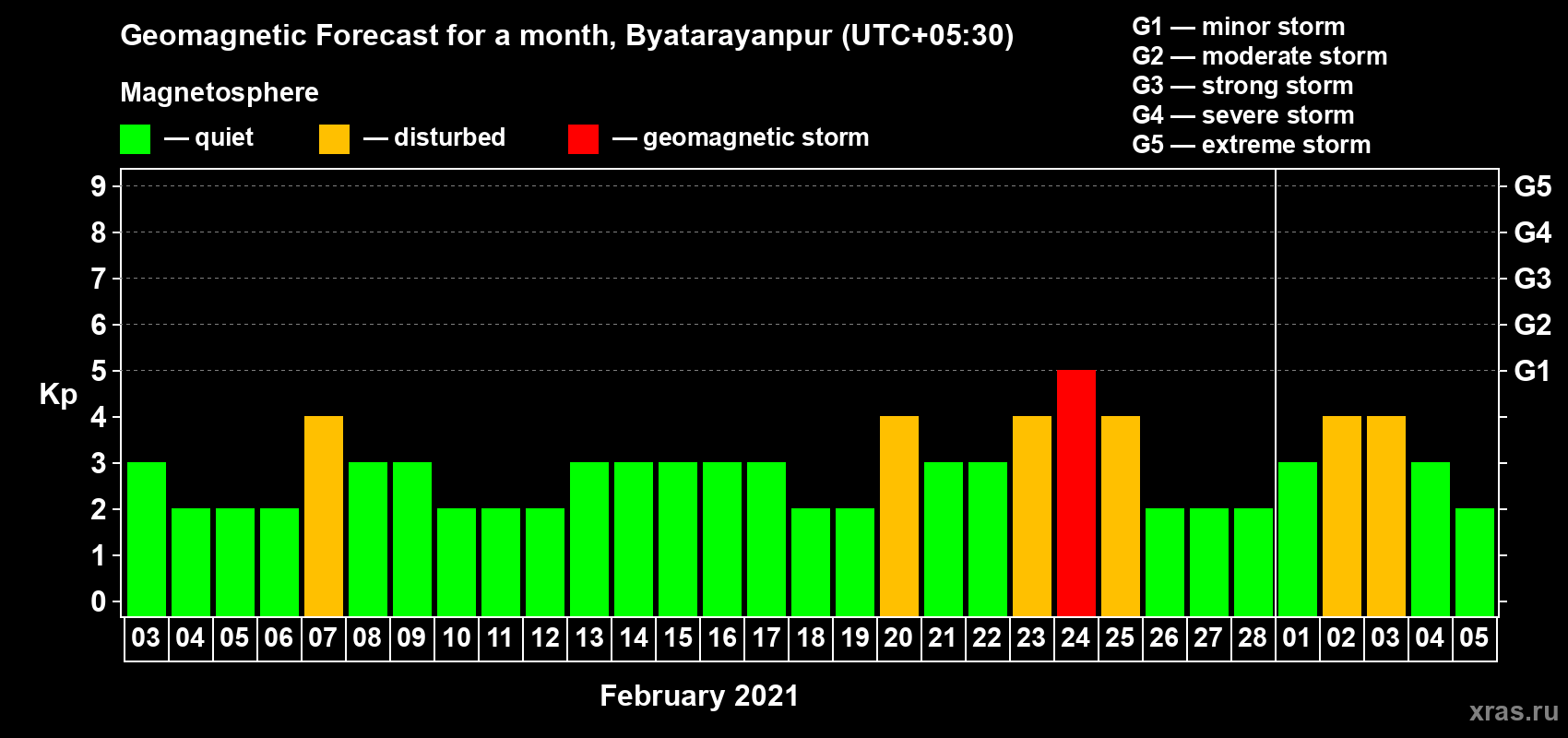Viewport: 1568px width, 738px height.
Task: Click the G5 label on the right axis
Action: (x=1532, y=186)
